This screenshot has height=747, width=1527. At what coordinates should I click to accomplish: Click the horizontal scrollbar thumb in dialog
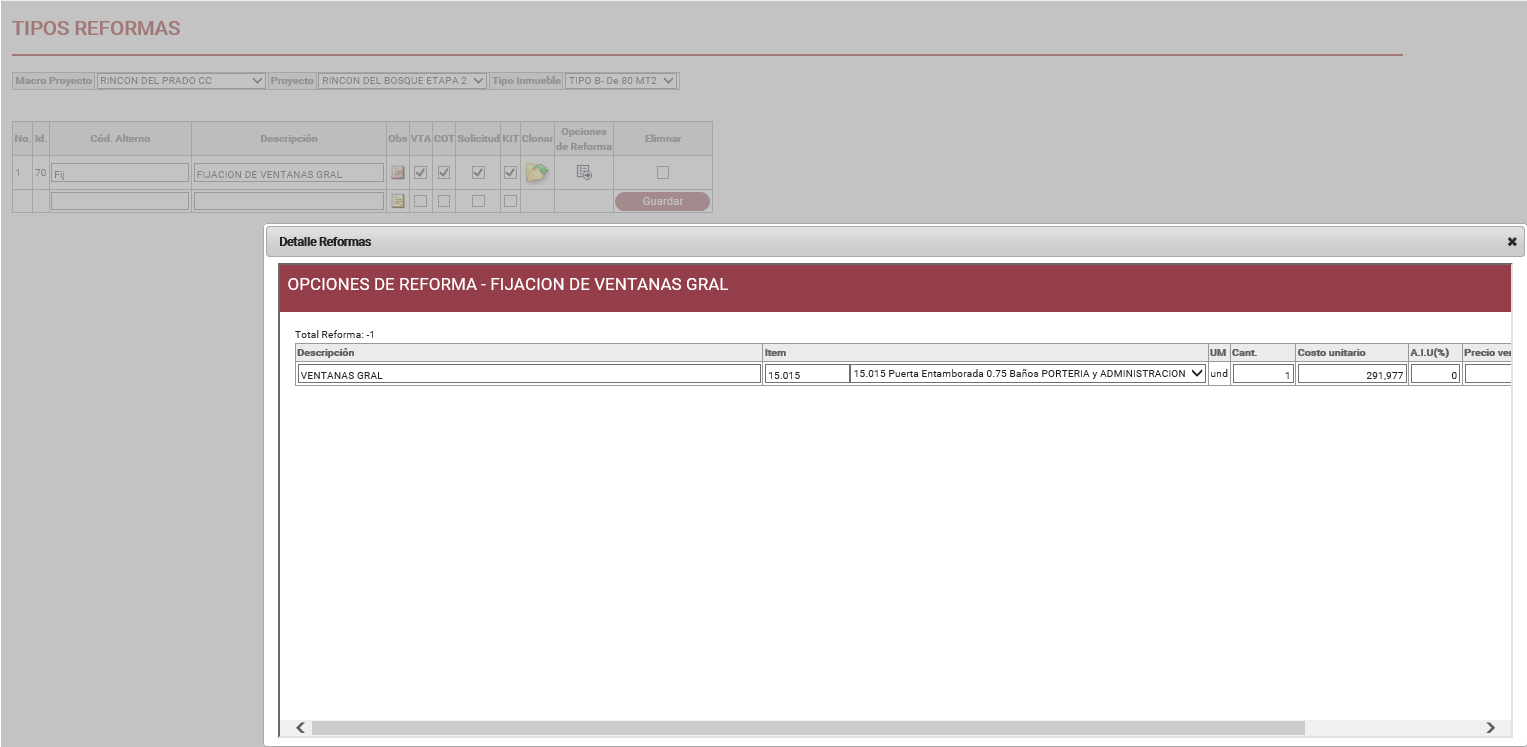coord(808,728)
